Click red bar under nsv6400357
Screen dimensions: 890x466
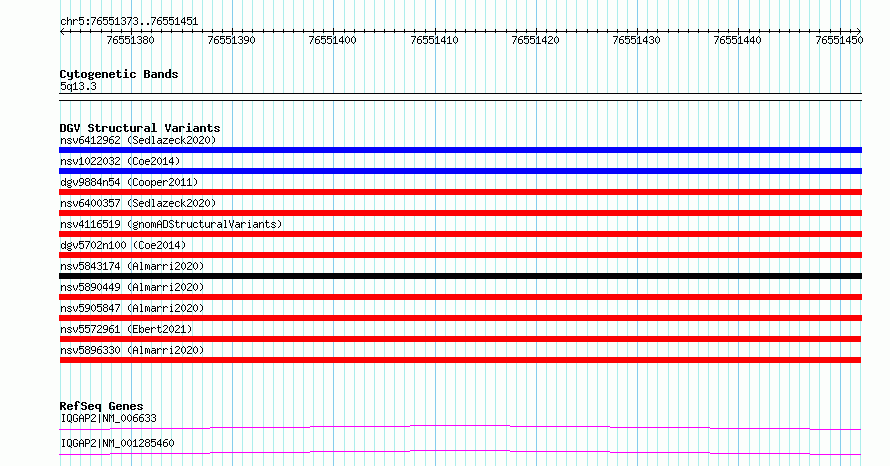pyautogui.click(x=460, y=213)
